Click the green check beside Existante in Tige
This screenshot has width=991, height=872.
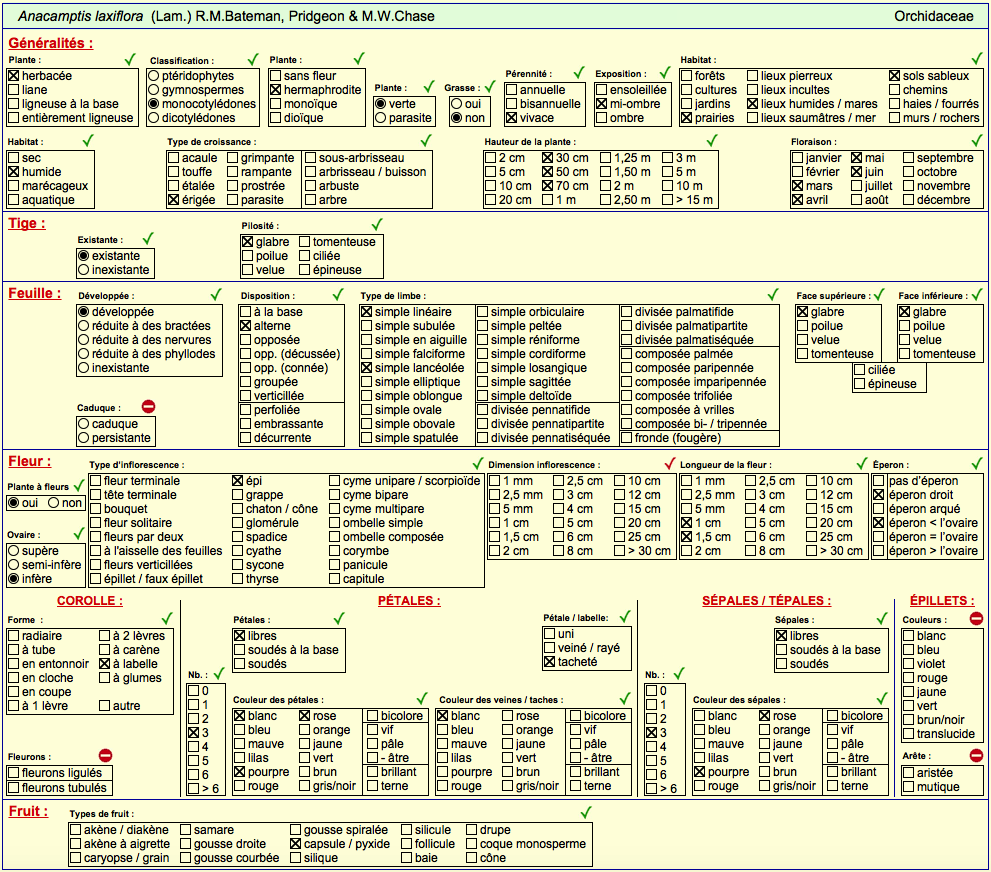click(x=148, y=238)
